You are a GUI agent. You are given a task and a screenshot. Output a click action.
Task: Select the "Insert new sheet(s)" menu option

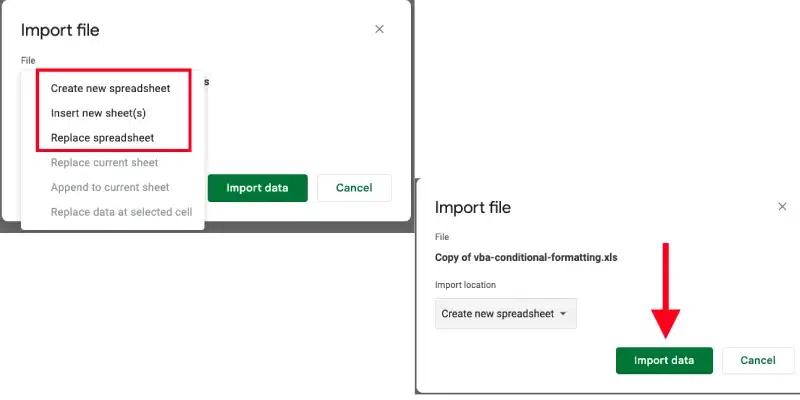pos(98,113)
